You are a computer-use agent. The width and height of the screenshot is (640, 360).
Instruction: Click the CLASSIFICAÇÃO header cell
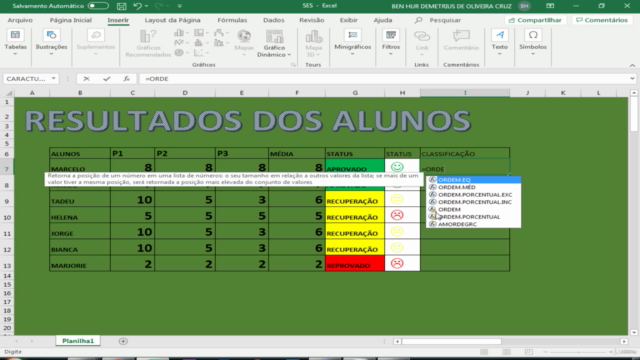465,153
